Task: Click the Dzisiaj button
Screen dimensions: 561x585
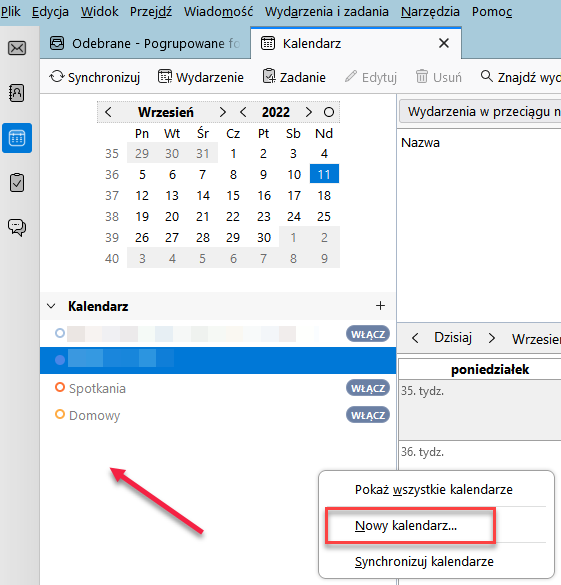Action: tap(453, 338)
